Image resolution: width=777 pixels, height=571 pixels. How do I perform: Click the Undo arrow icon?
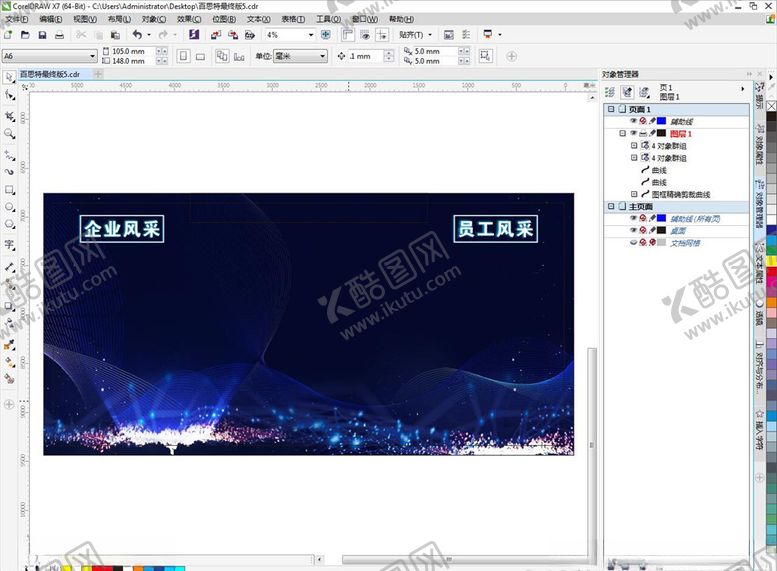point(137,34)
